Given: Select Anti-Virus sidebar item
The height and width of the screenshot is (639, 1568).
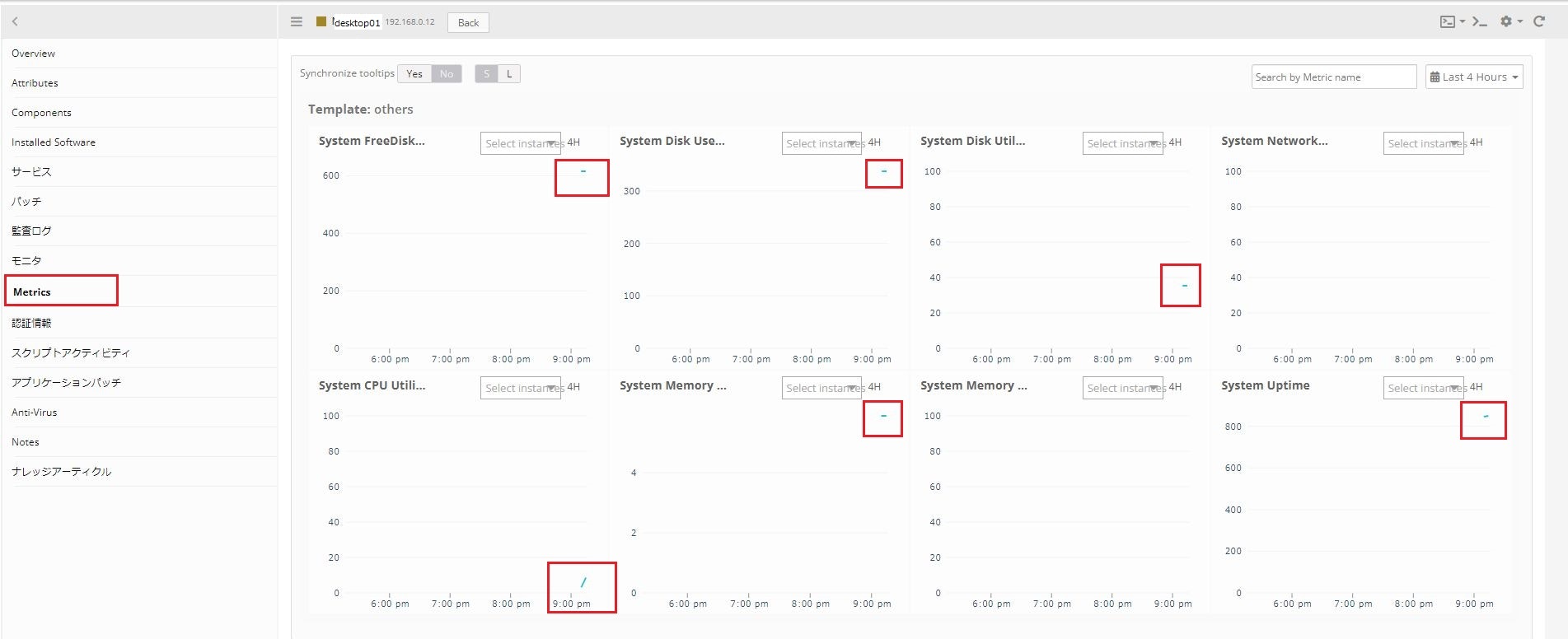Looking at the screenshot, I should pos(35,413).
